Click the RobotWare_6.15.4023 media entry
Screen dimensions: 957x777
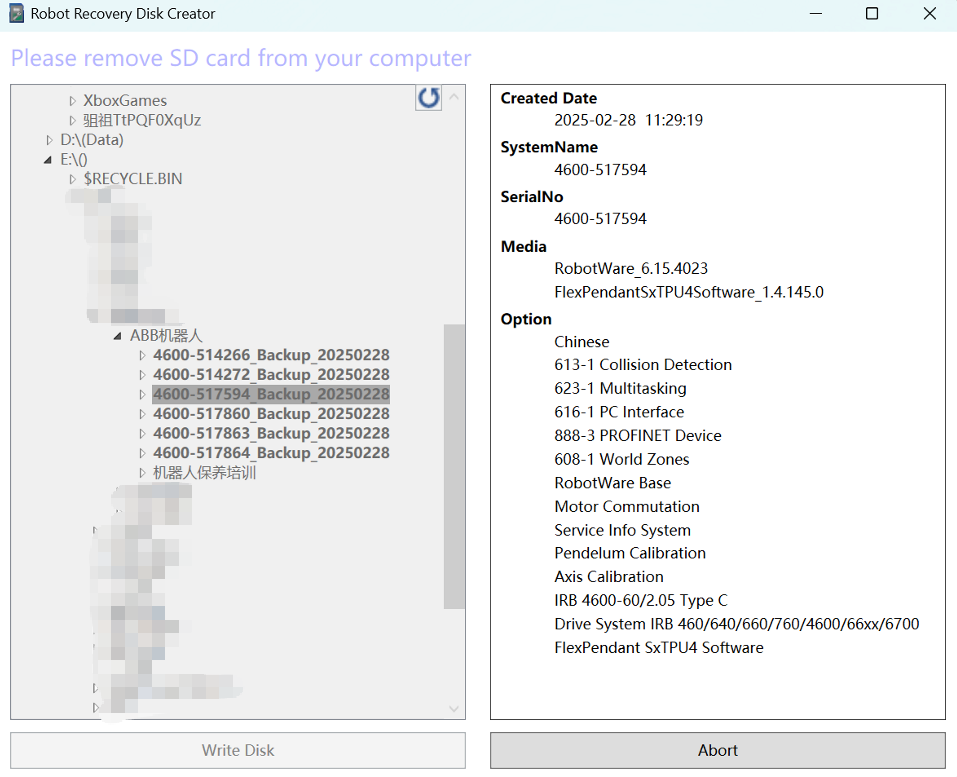click(x=631, y=269)
